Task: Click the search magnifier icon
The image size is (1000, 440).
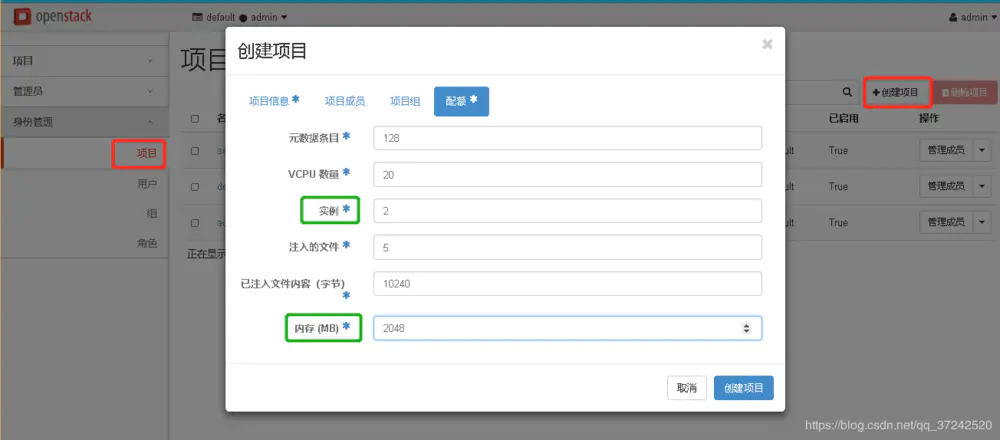Action: pos(847,92)
